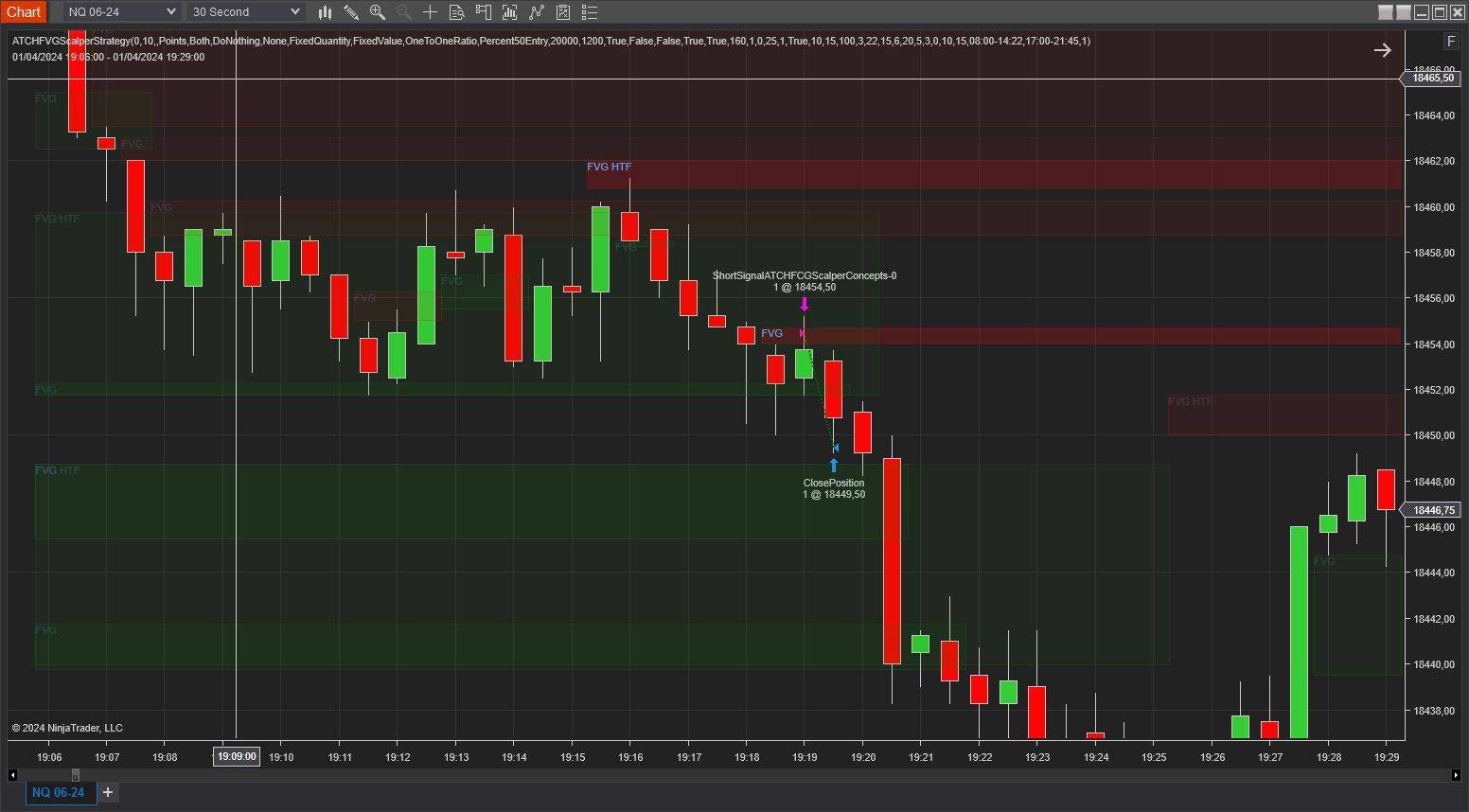The width and height of the screenshot is (1469, 812).
Task: Click the Zoom Out magnifier icon
Action: (403, 11)
